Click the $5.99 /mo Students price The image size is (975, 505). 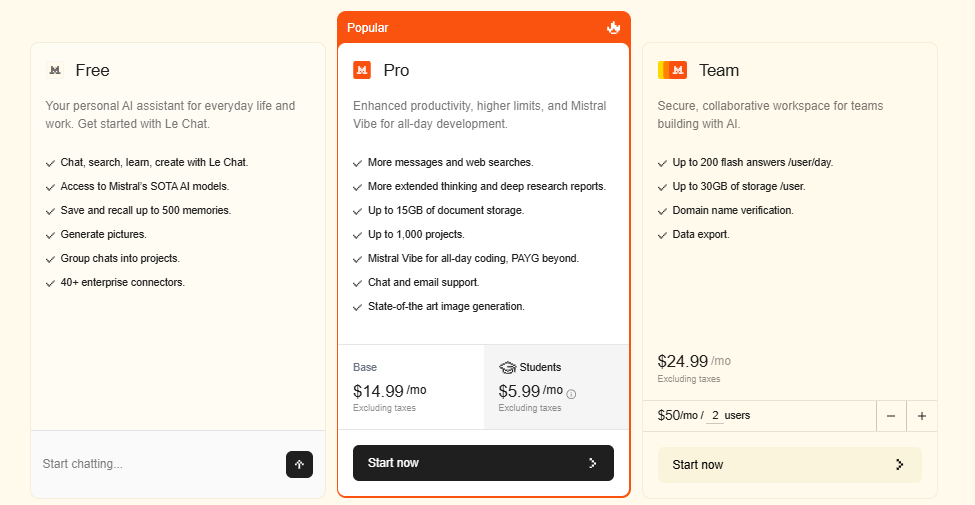(530, 391)
